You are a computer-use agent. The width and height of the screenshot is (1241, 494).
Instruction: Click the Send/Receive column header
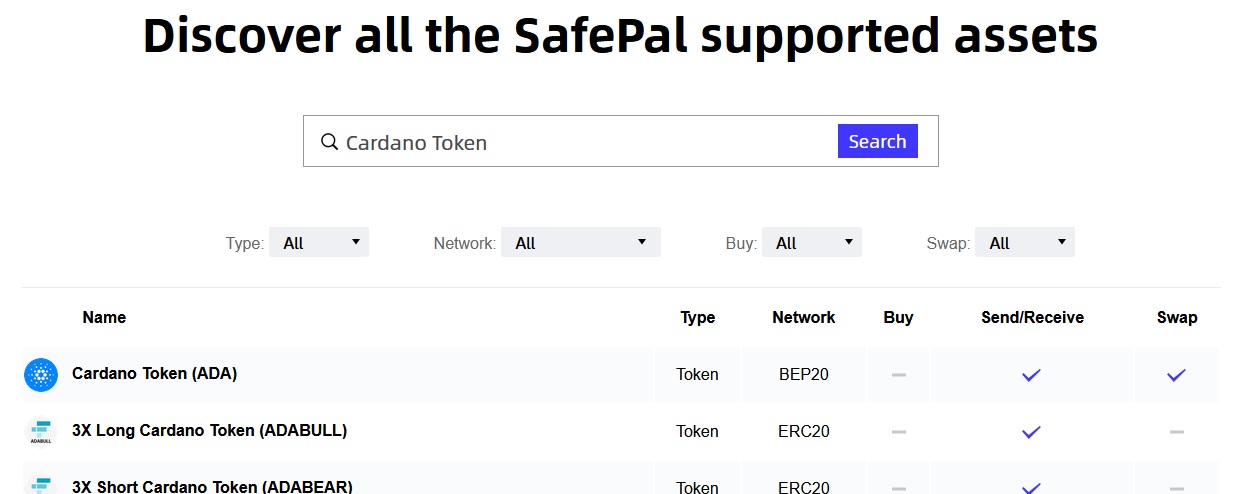(1032, 317)
